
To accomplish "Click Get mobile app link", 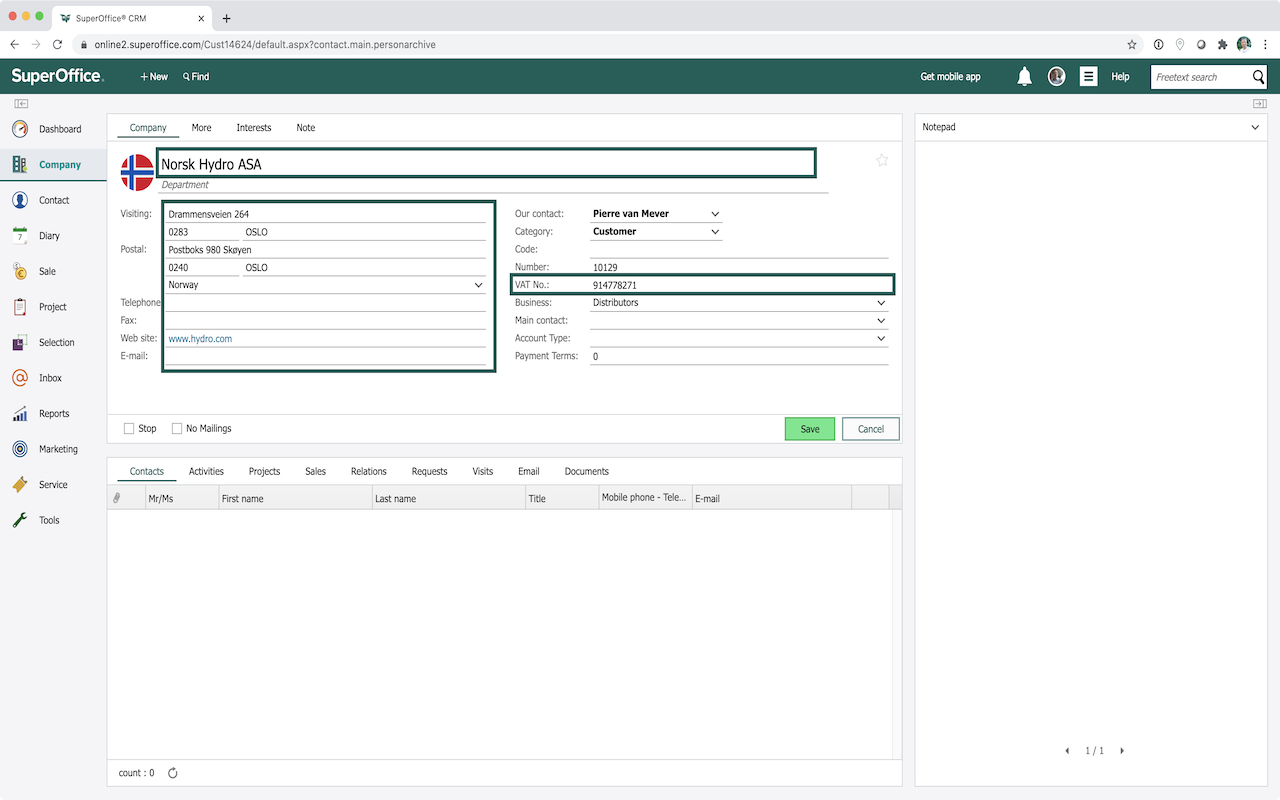I will tap(950, 77).
